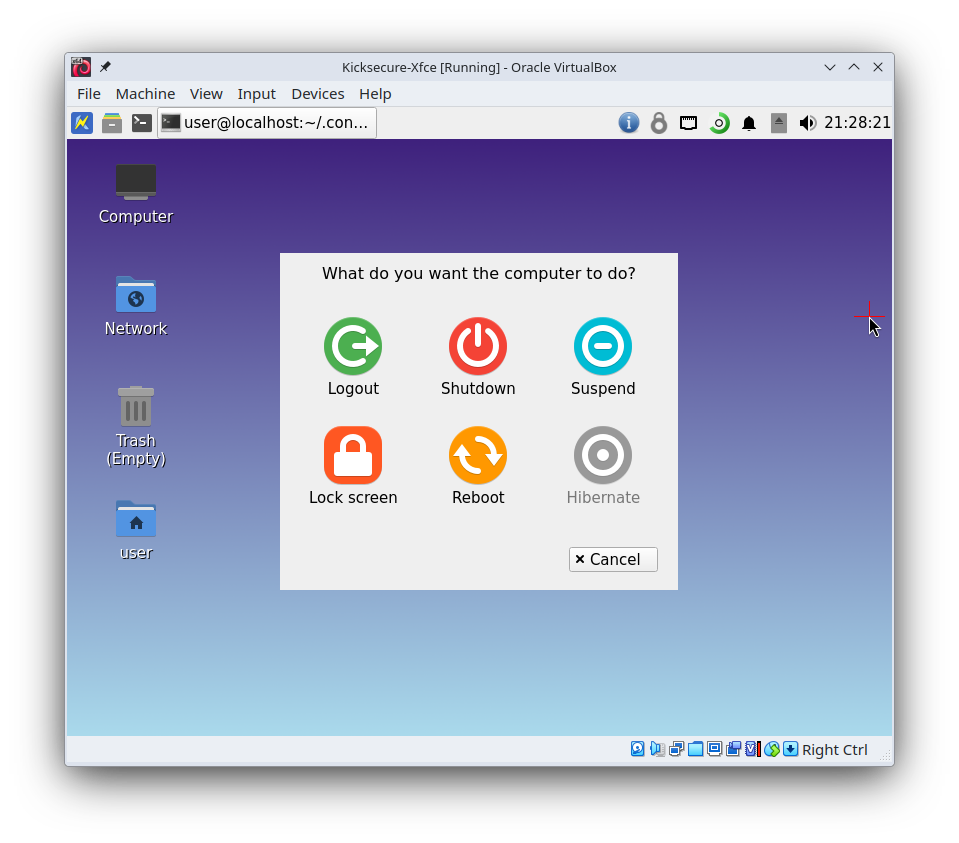
Task: Click the panel clock showing 21:28:21
Action: click(857, 123)
